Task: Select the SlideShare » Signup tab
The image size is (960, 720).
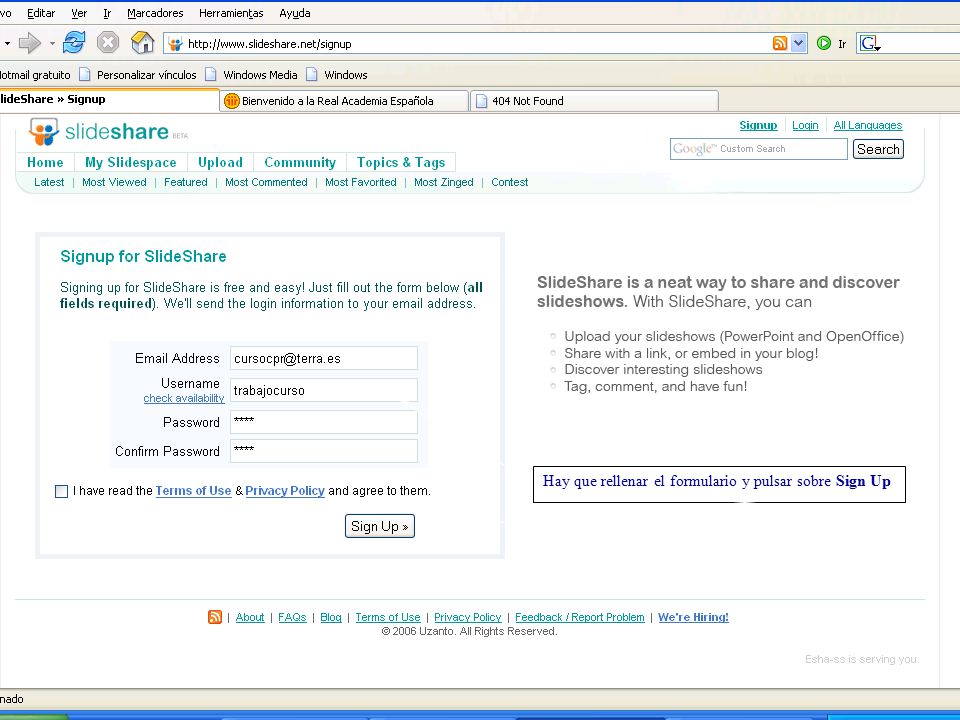Action: 108,100
